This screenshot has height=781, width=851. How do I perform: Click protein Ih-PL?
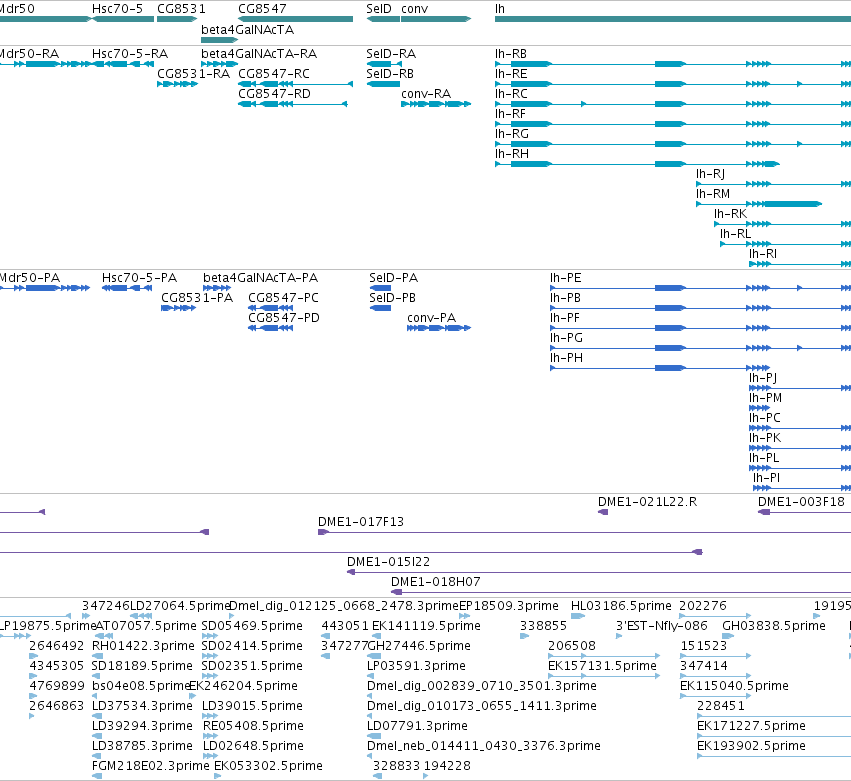[x=764, y=458]
